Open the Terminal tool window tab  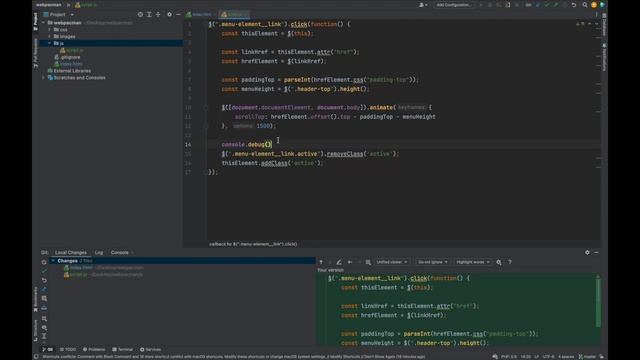pyautogui.click(x=122, y=349)
